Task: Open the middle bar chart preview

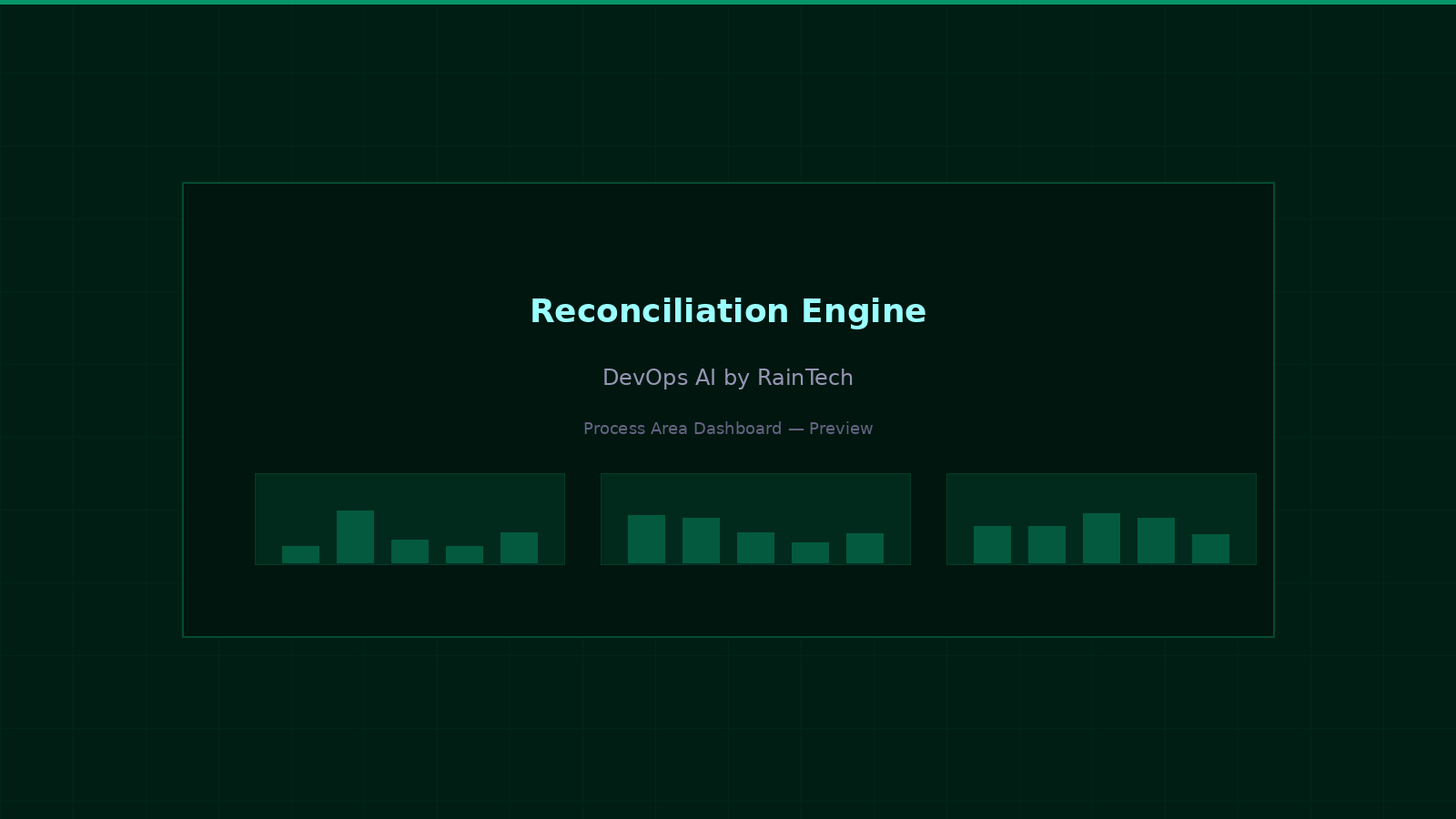Action: coord(755,519)
